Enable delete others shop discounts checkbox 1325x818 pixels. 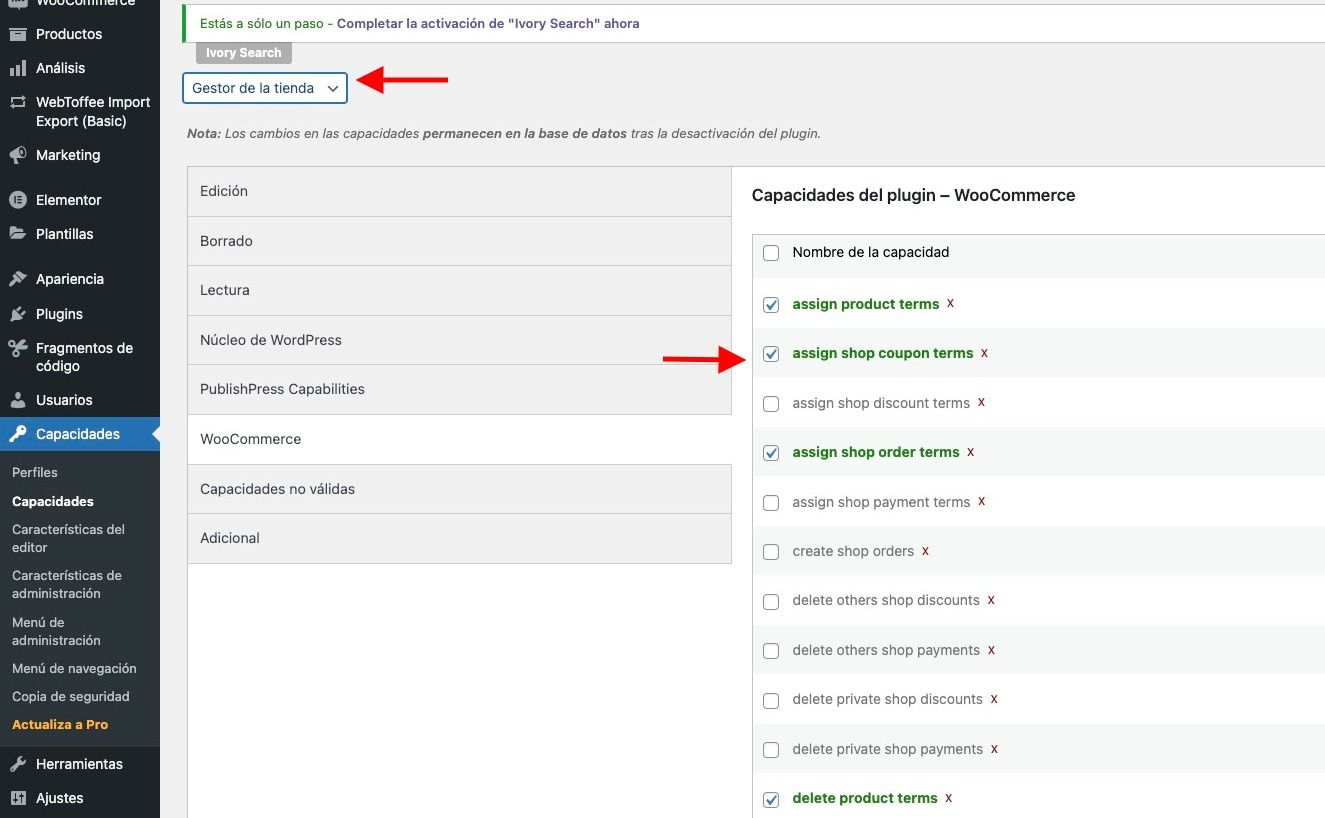coord(771,602)
